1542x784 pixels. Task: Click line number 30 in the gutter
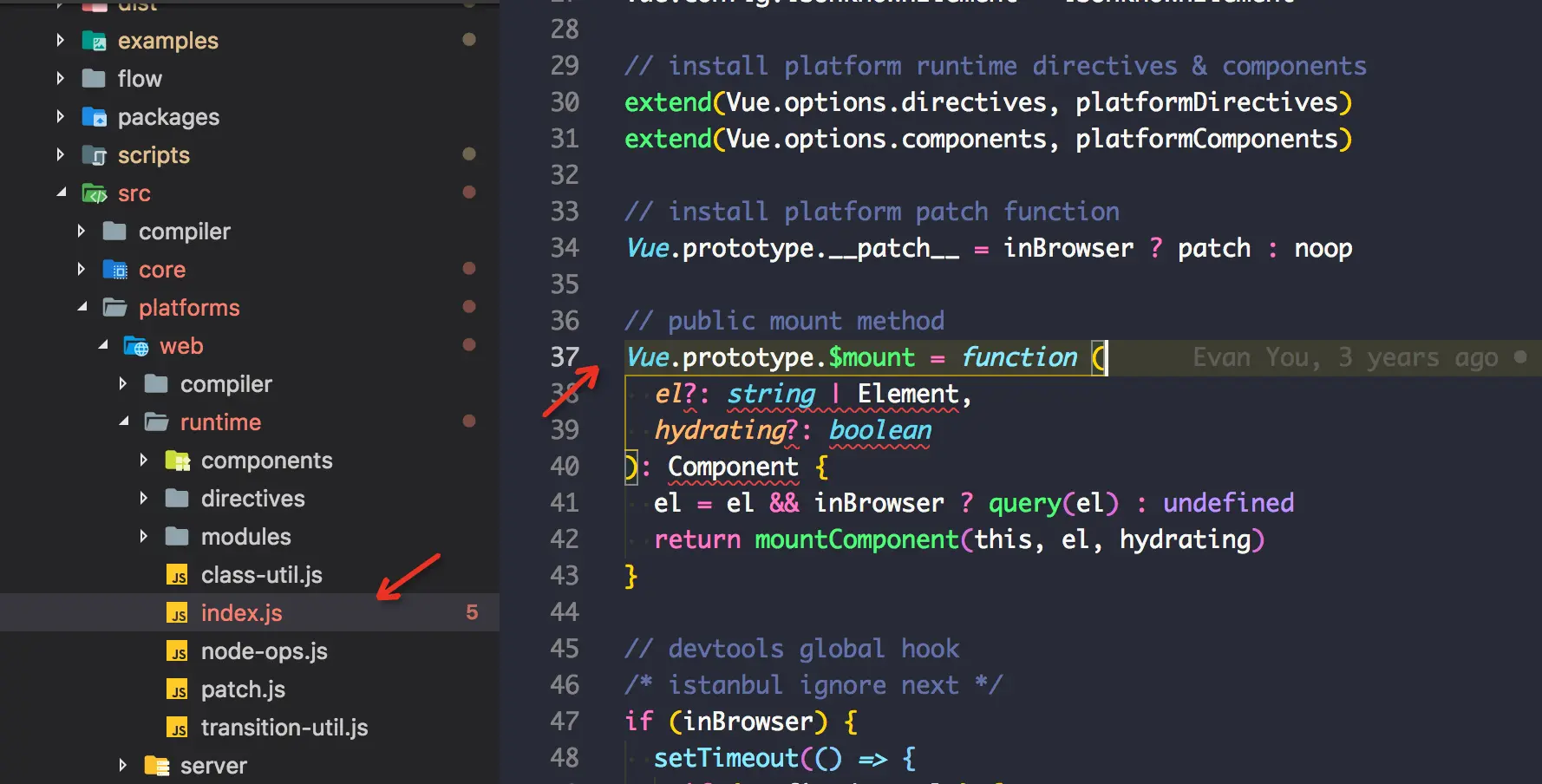pos(565,102)
